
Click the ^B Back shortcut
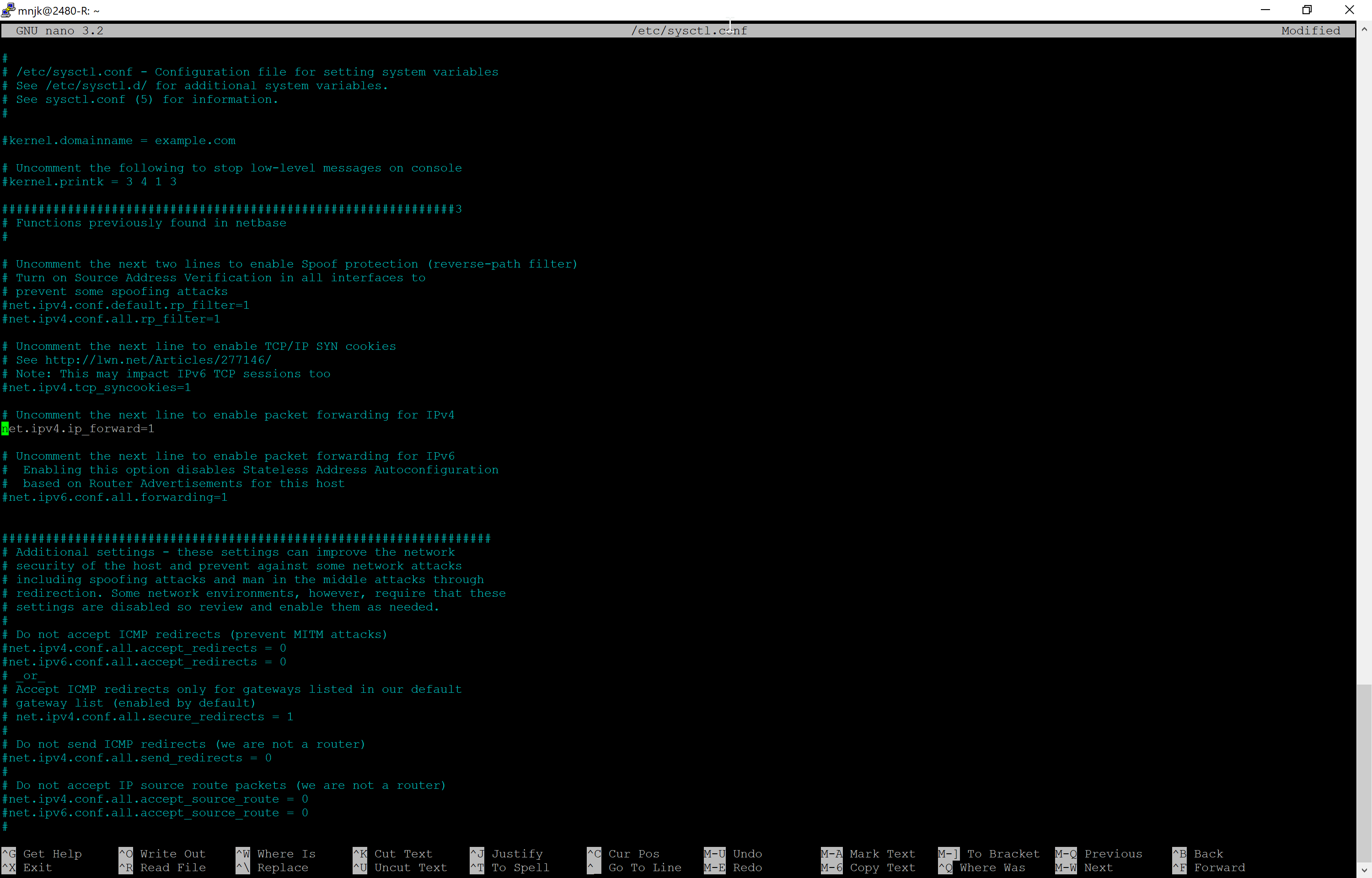pos(1198,853)
